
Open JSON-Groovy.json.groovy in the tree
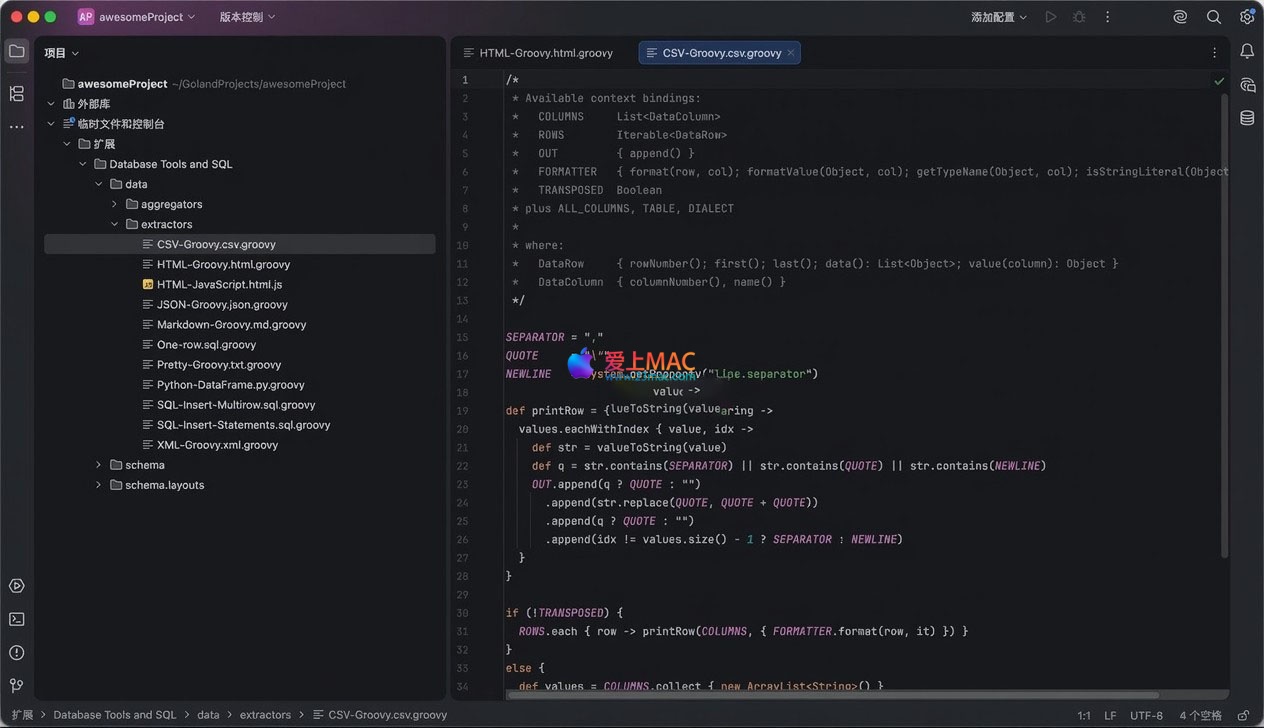click(222, 304)
